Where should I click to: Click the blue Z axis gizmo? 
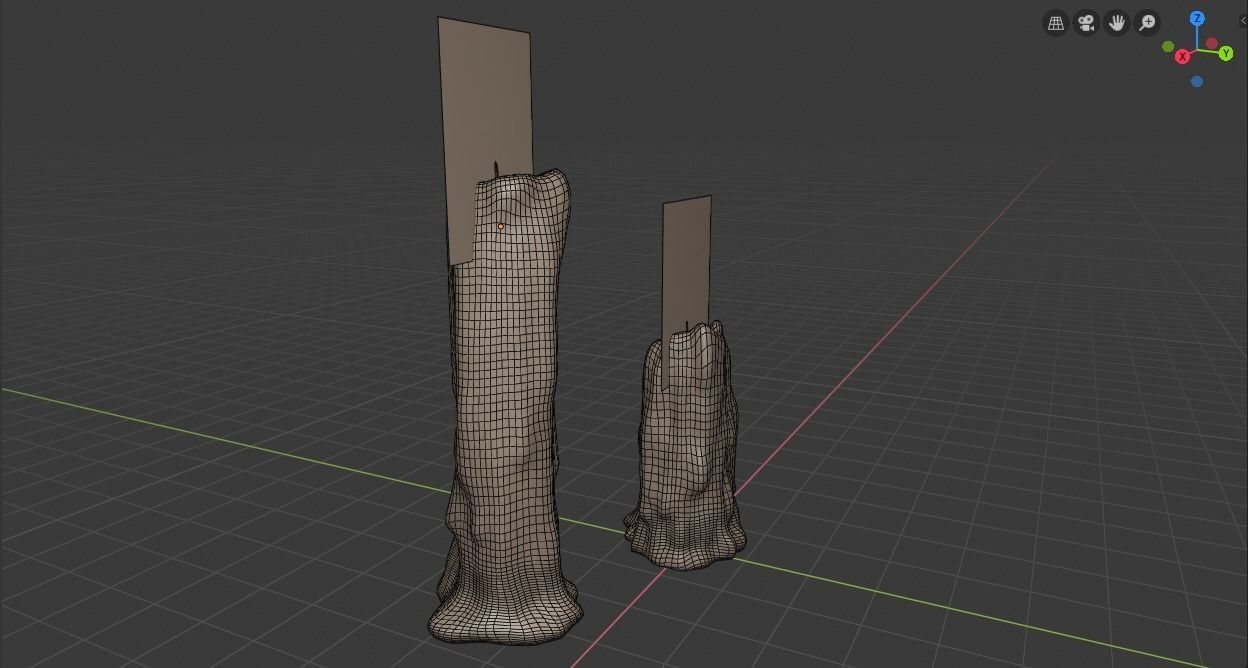click(1197, 19)
